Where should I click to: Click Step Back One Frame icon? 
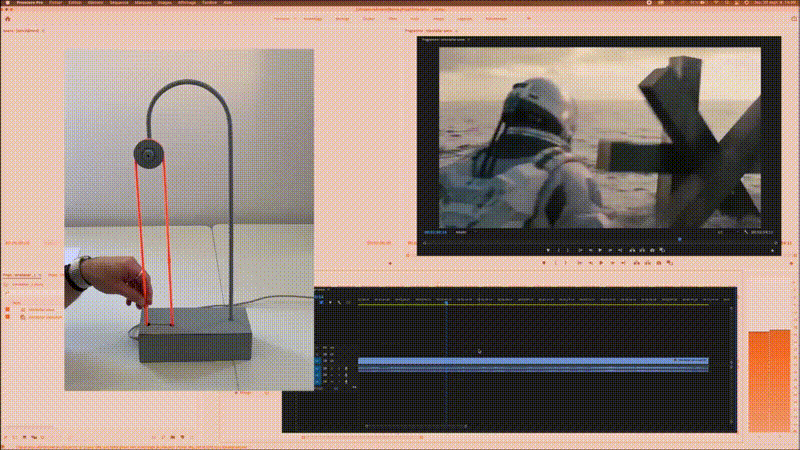click(x=589, y=250)
